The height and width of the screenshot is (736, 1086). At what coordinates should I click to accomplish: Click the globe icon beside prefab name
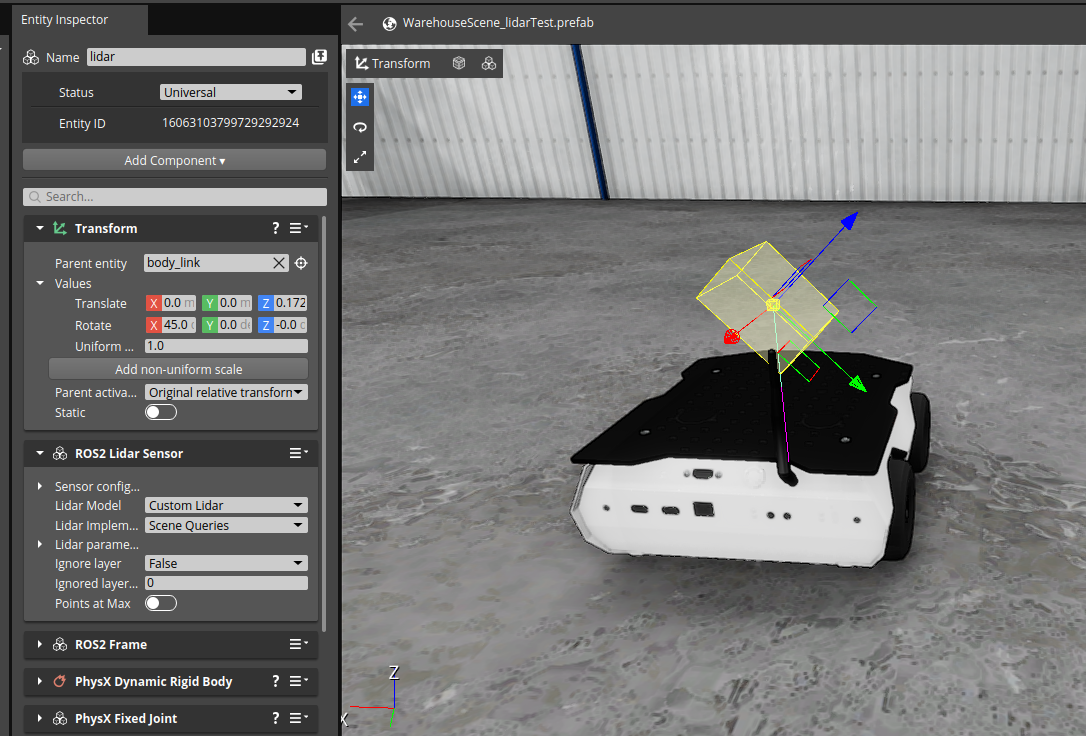click(x=390, y=24)
